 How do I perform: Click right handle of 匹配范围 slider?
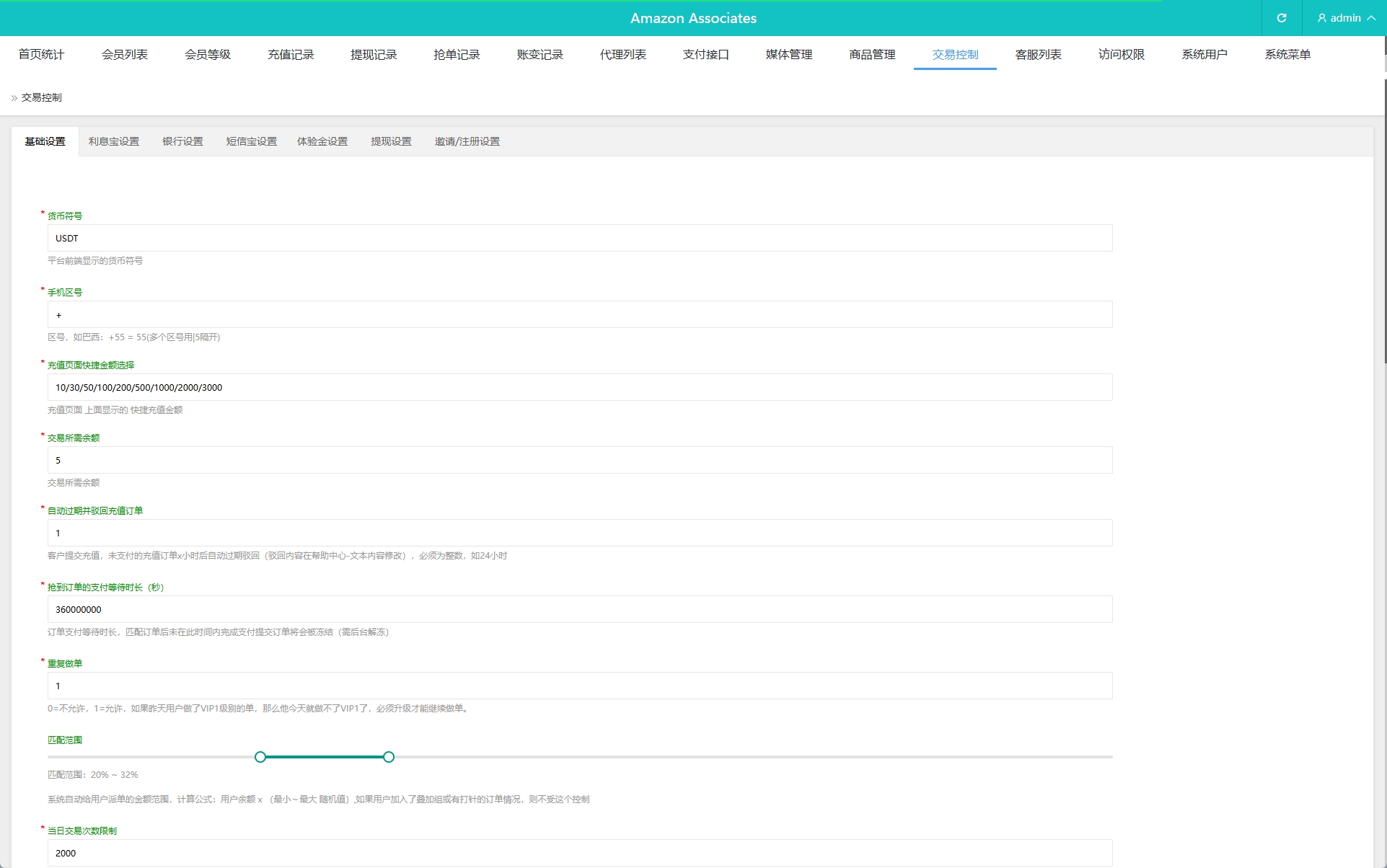389,757
